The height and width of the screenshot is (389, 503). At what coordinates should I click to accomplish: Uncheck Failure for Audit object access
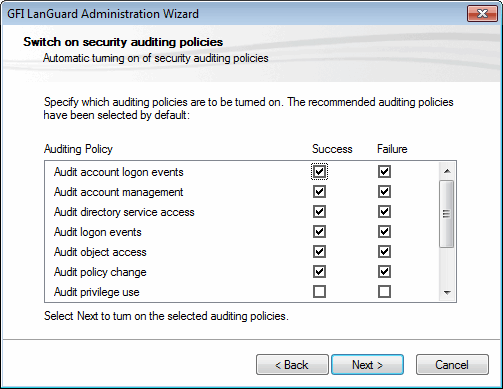pyautogui.click(x=384, y=252)
